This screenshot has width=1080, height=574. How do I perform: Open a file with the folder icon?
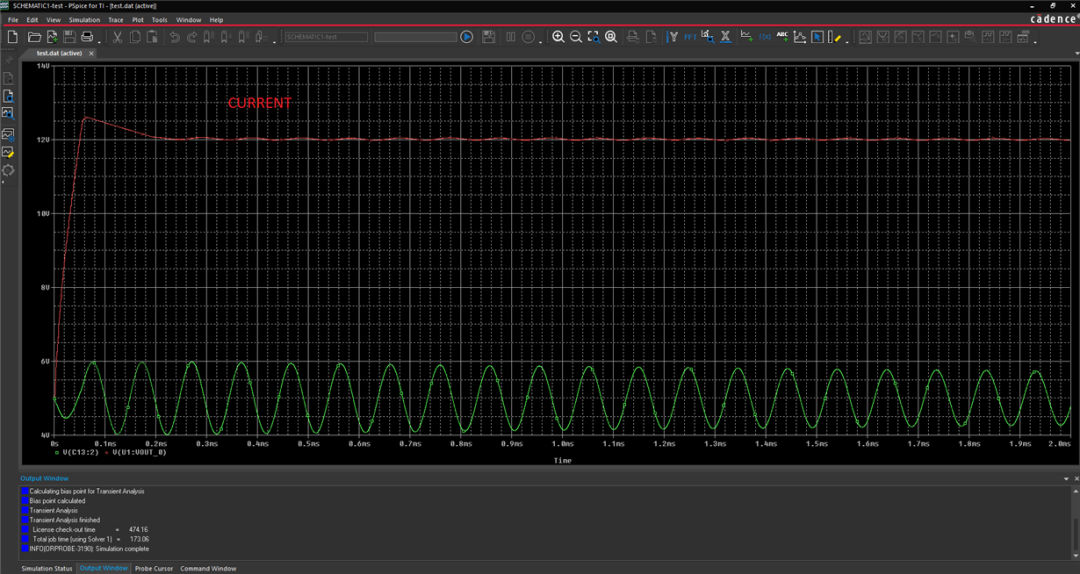[34, 37]
